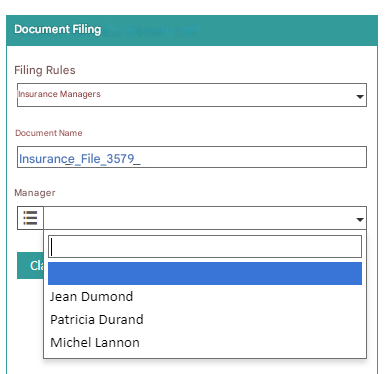Click the partially hidden teal Cl button
The height and width of the screenshot is (374, 386).
click(30, 265)
